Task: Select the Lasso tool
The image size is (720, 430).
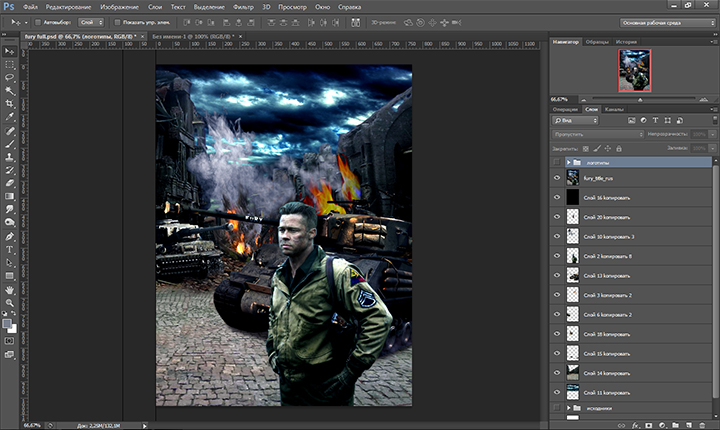Action: coord(10,76)
